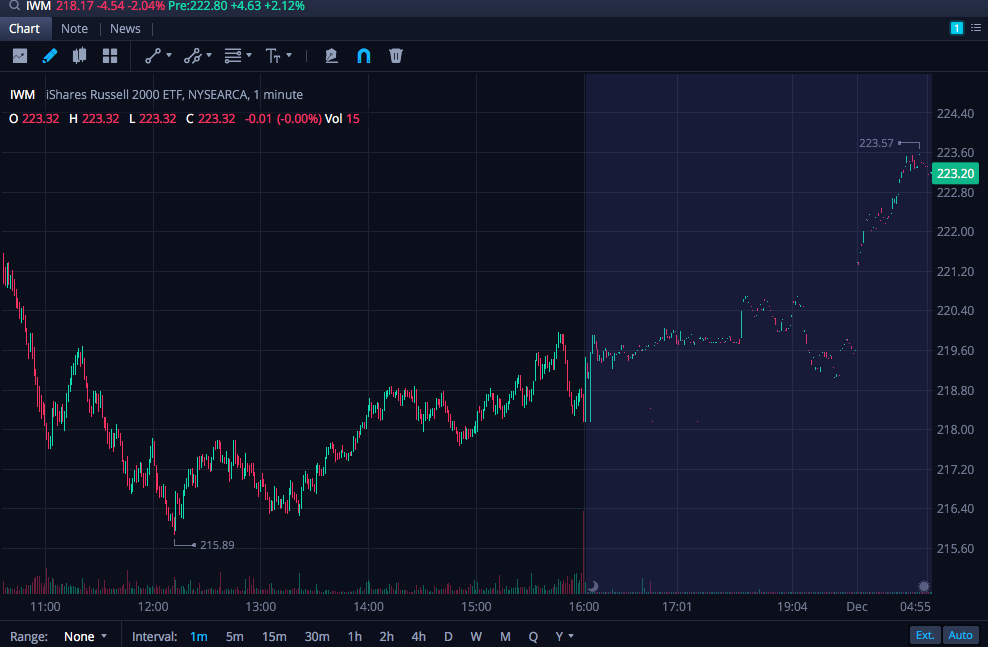Expand the horizontal lines tool dropdown arrow

coord(249,56)
